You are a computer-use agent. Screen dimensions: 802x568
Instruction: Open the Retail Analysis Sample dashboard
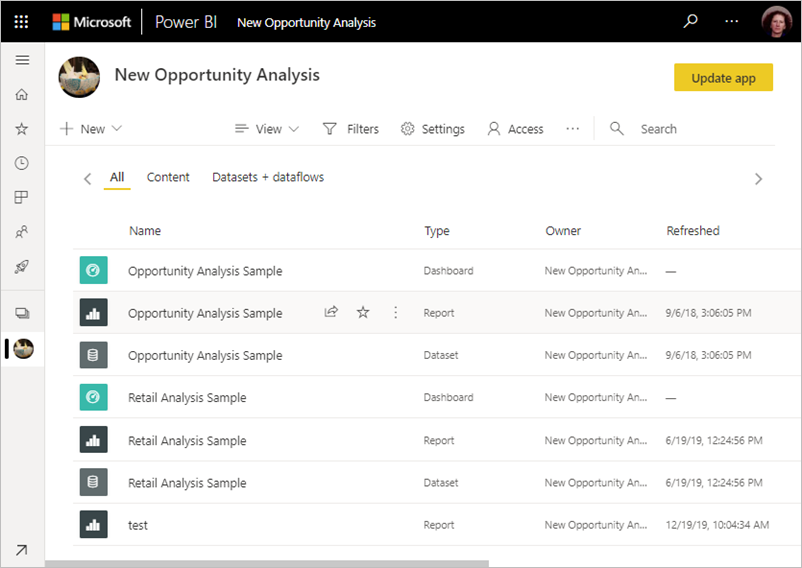click(x=187, y=398)
